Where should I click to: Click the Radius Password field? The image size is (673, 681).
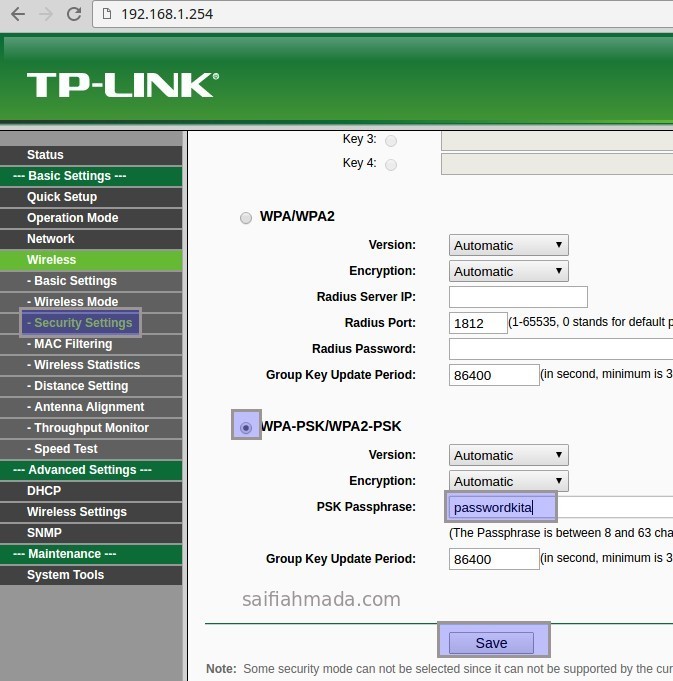point(561,349)
